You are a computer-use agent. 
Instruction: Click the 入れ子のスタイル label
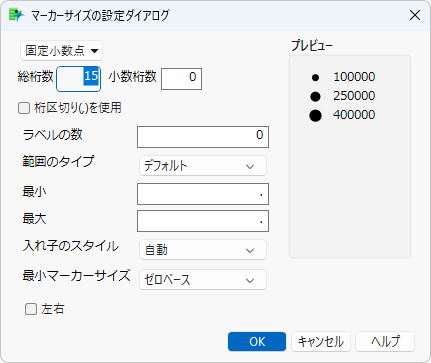click(x=71, y=246)
